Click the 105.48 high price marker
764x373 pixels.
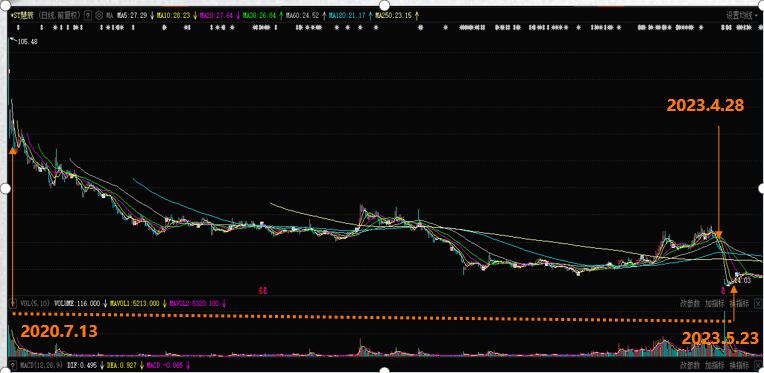pyautogui.click(x=27, y=42)
